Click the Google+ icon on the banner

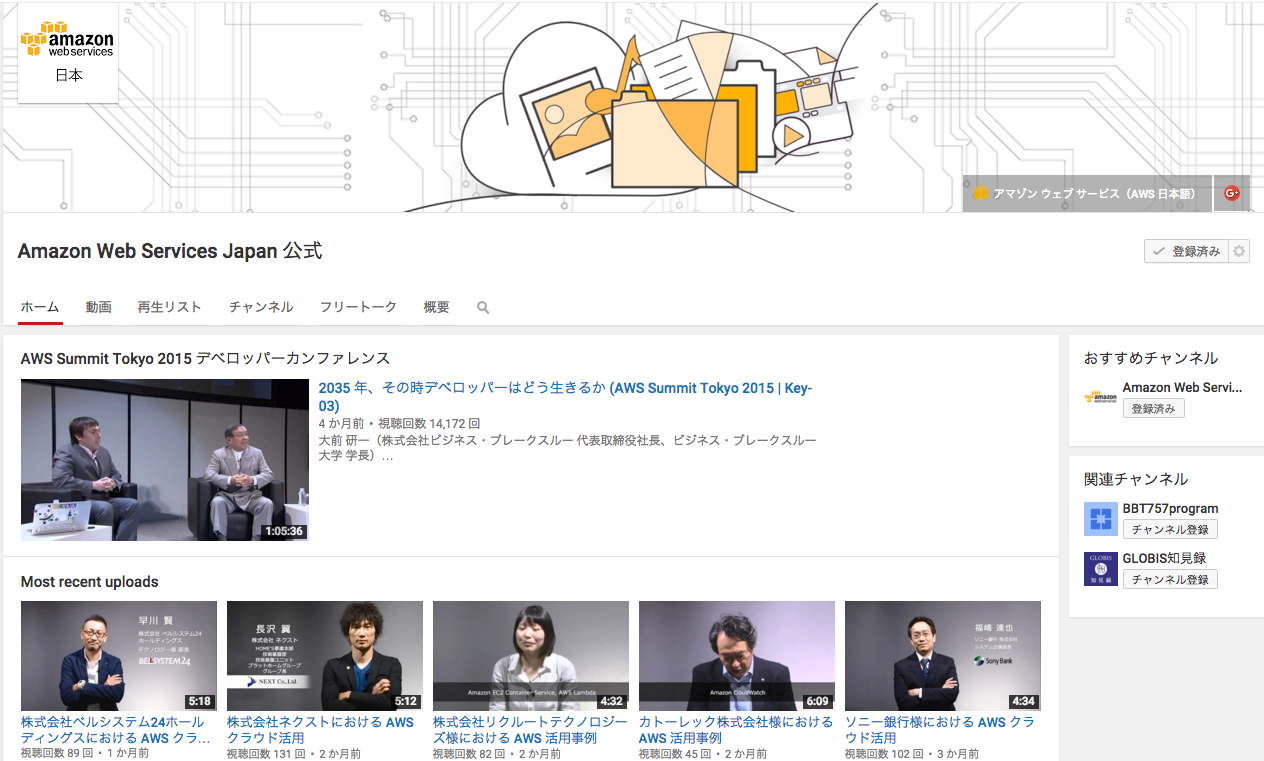click(x=1231, y=193)
